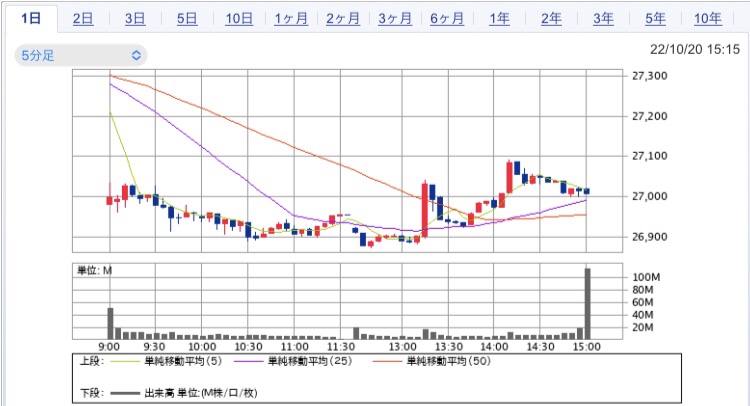Click the large red candlestick near 13:15
This screenshot has height=406, width=750.
tap(425, 209)
